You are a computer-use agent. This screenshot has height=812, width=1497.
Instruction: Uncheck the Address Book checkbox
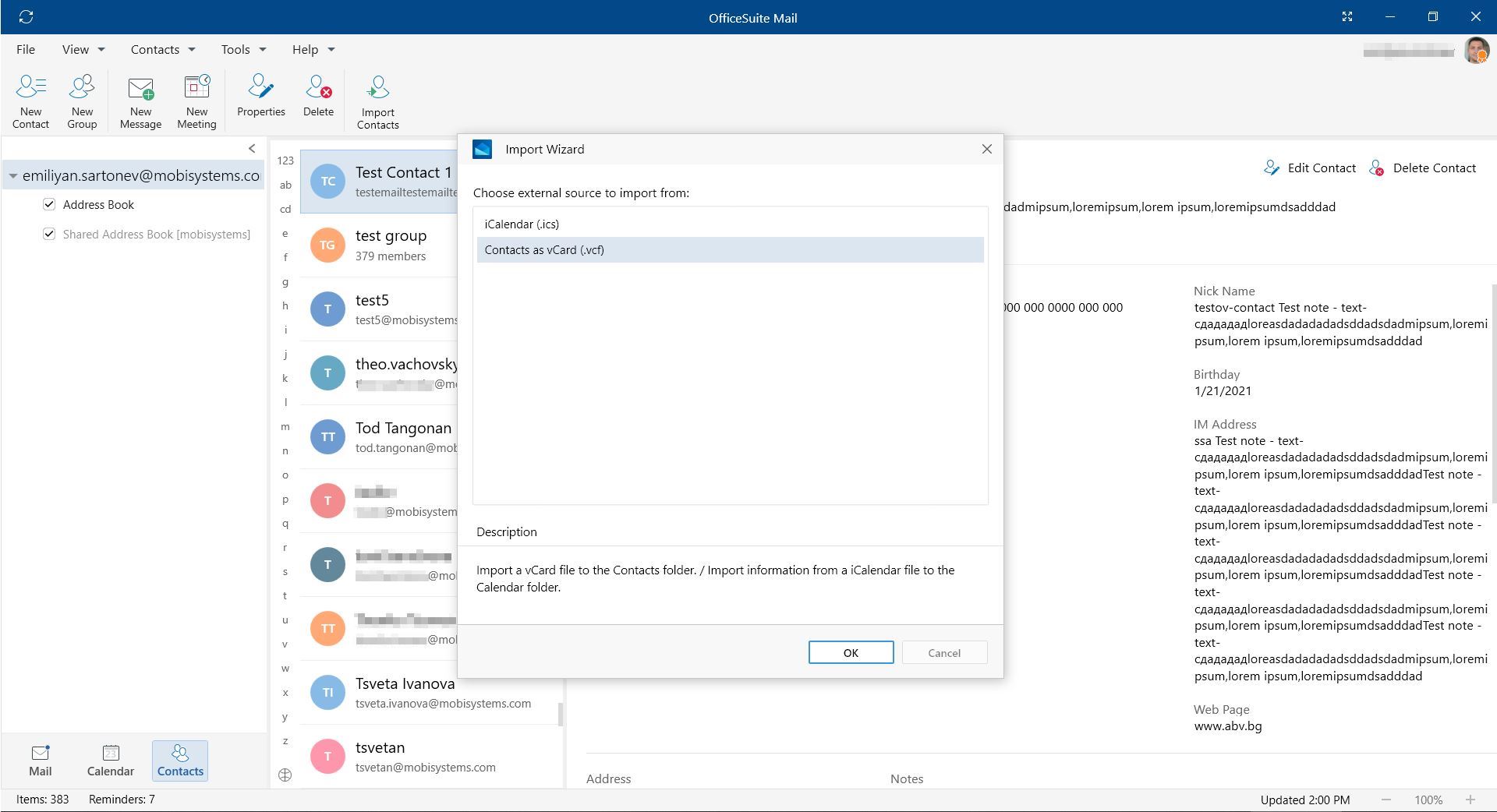coord(49,204)
